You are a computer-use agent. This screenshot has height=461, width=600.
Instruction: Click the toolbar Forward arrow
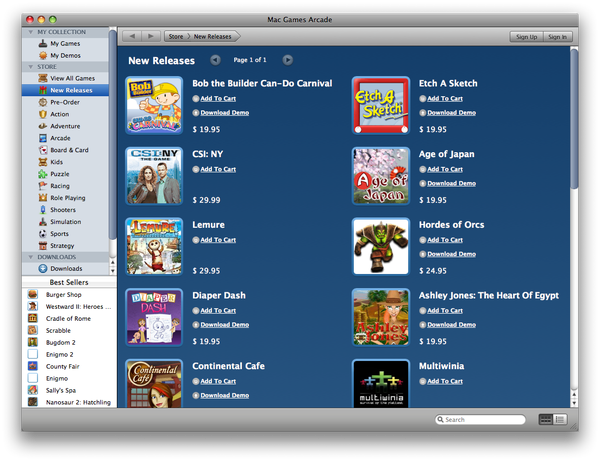tap(151, 36)
